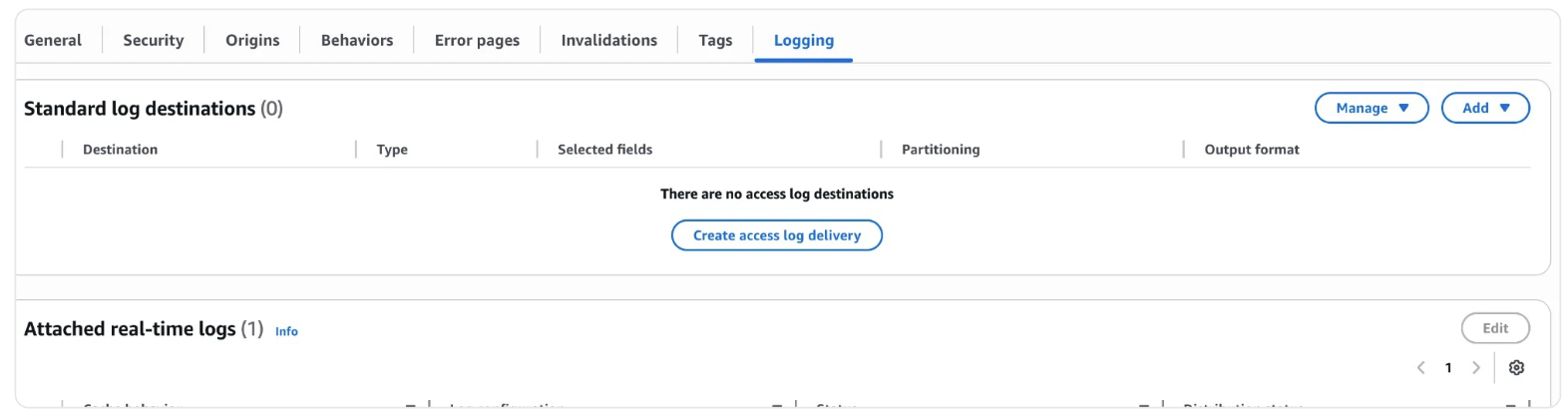Expand the Manage dropdown
Viewport: 1568px width, 417px height.
coord(1372,108)
